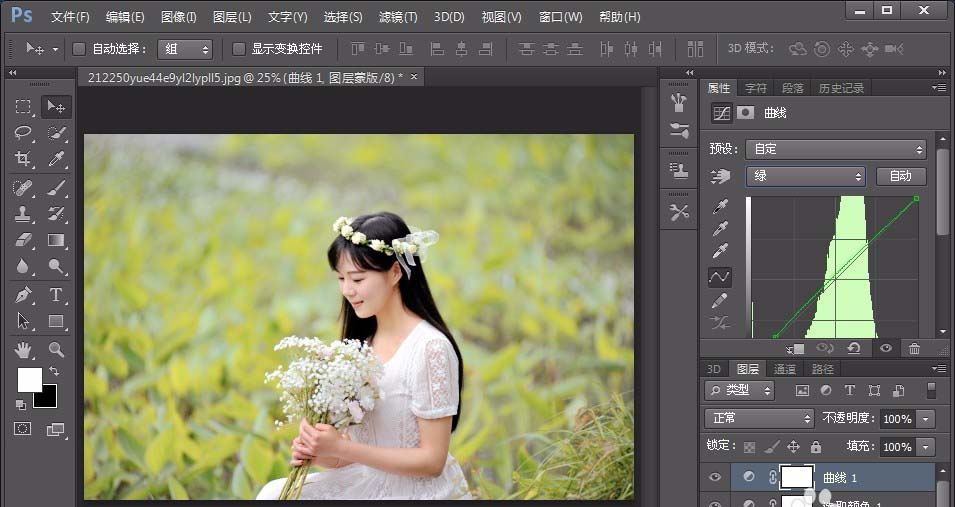The height and width of the screenshot is (507, 955).
Task: Pick the black point eyedropper in Curves
Action: pos(720,207)
